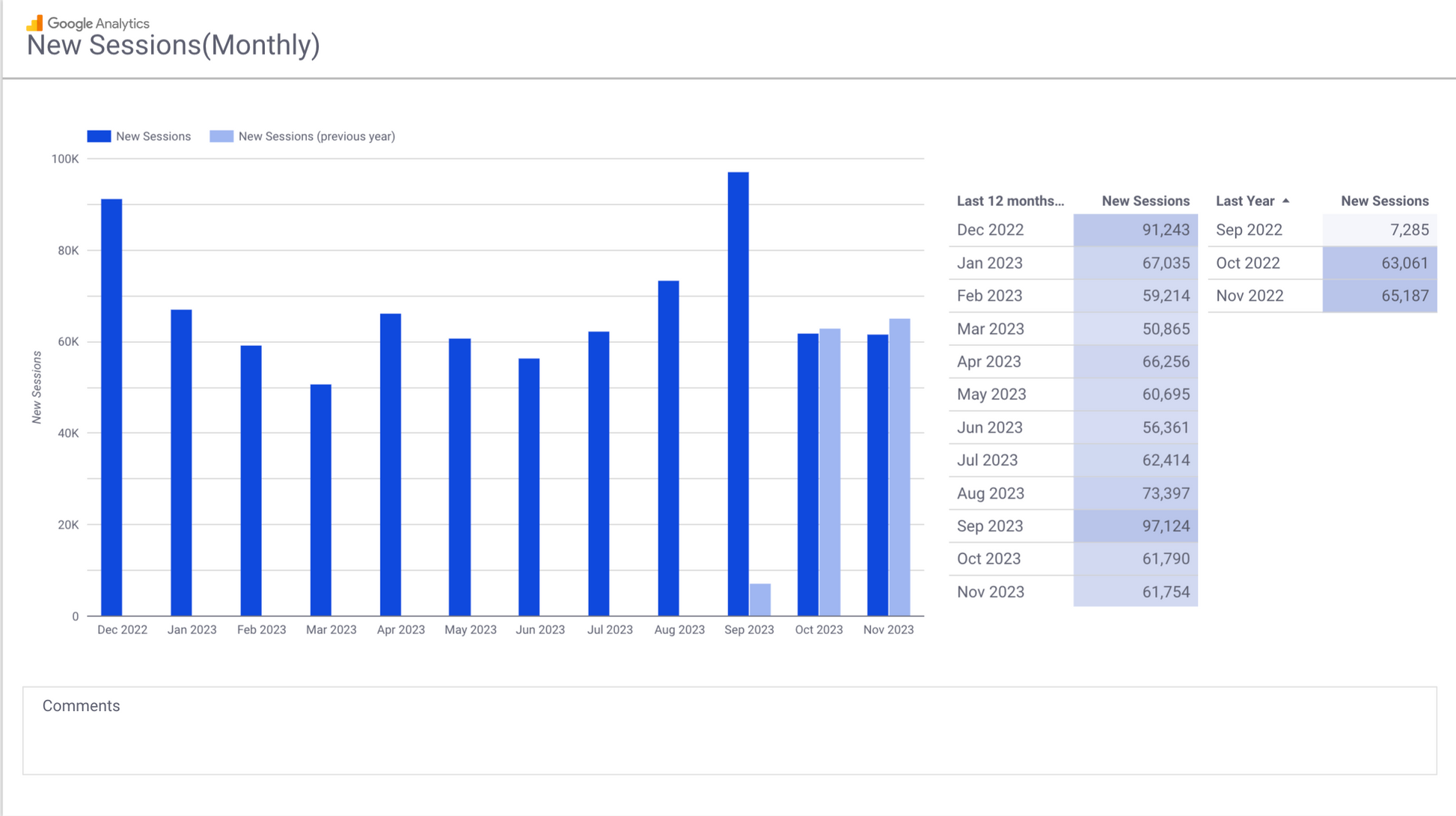Select the Sep 2023 table row
This screenshot has height=816, width=1456.
990,526
